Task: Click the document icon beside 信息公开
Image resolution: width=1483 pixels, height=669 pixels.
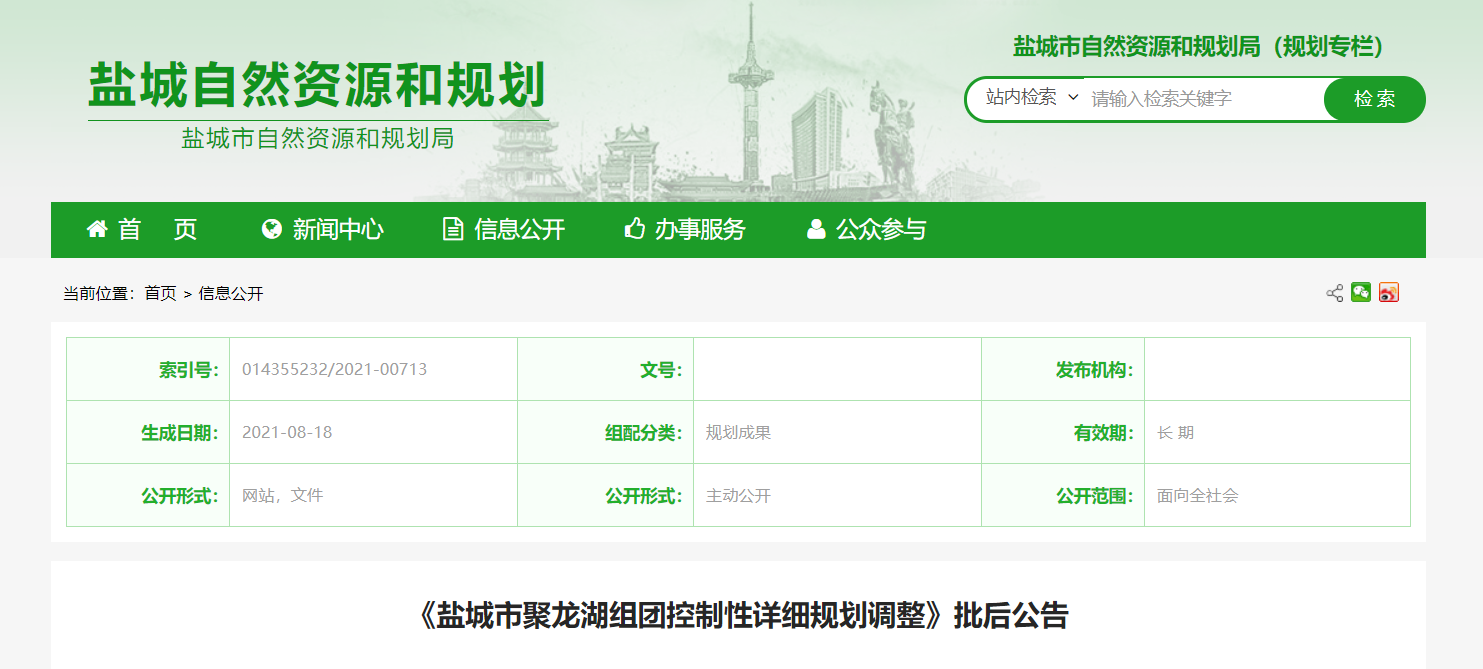Action: point(453,230)
